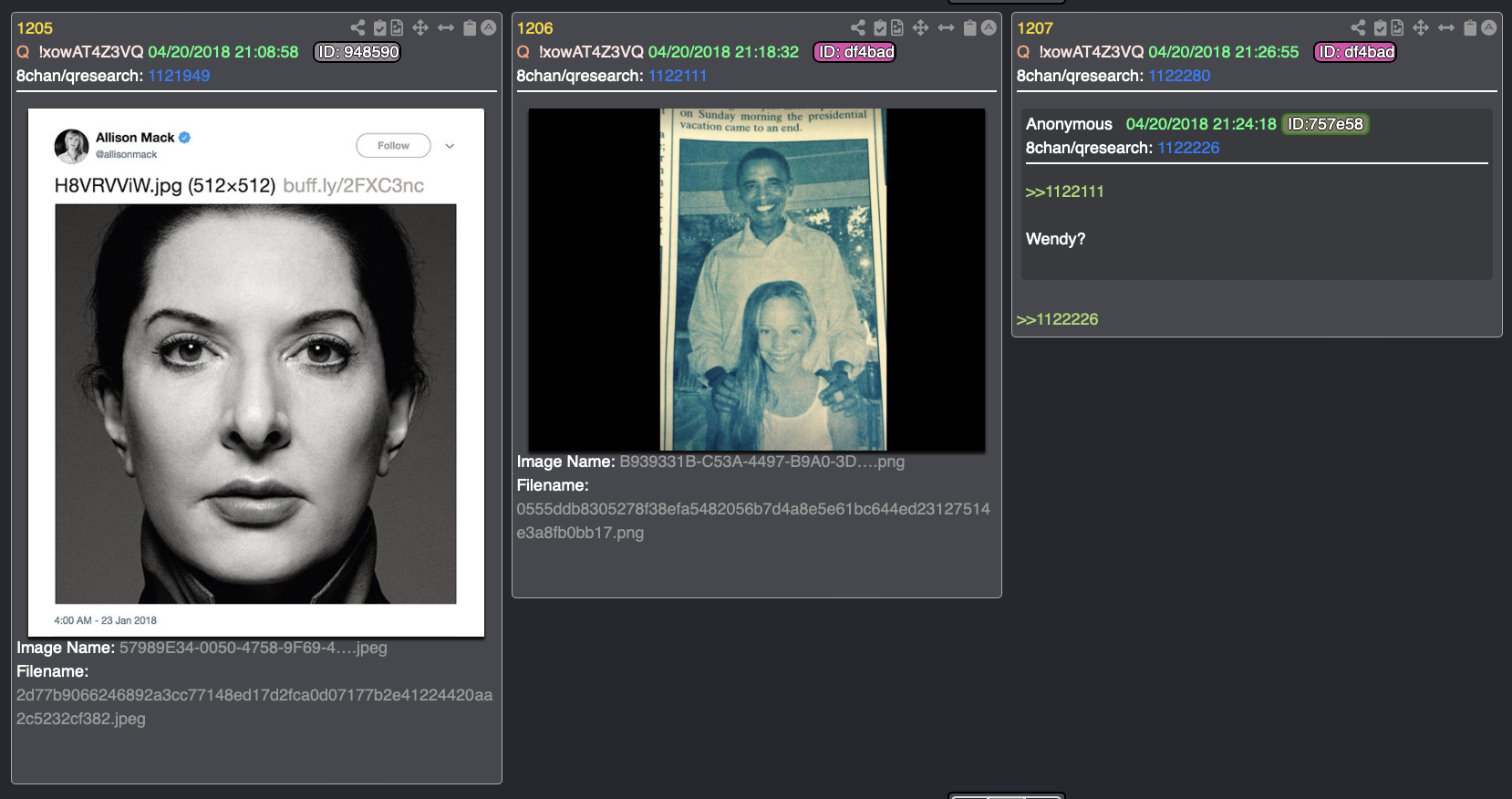1512x799 pixels.
Task: Click the horizontal arrows icon on post 1205
Action: tap(446, 27)
